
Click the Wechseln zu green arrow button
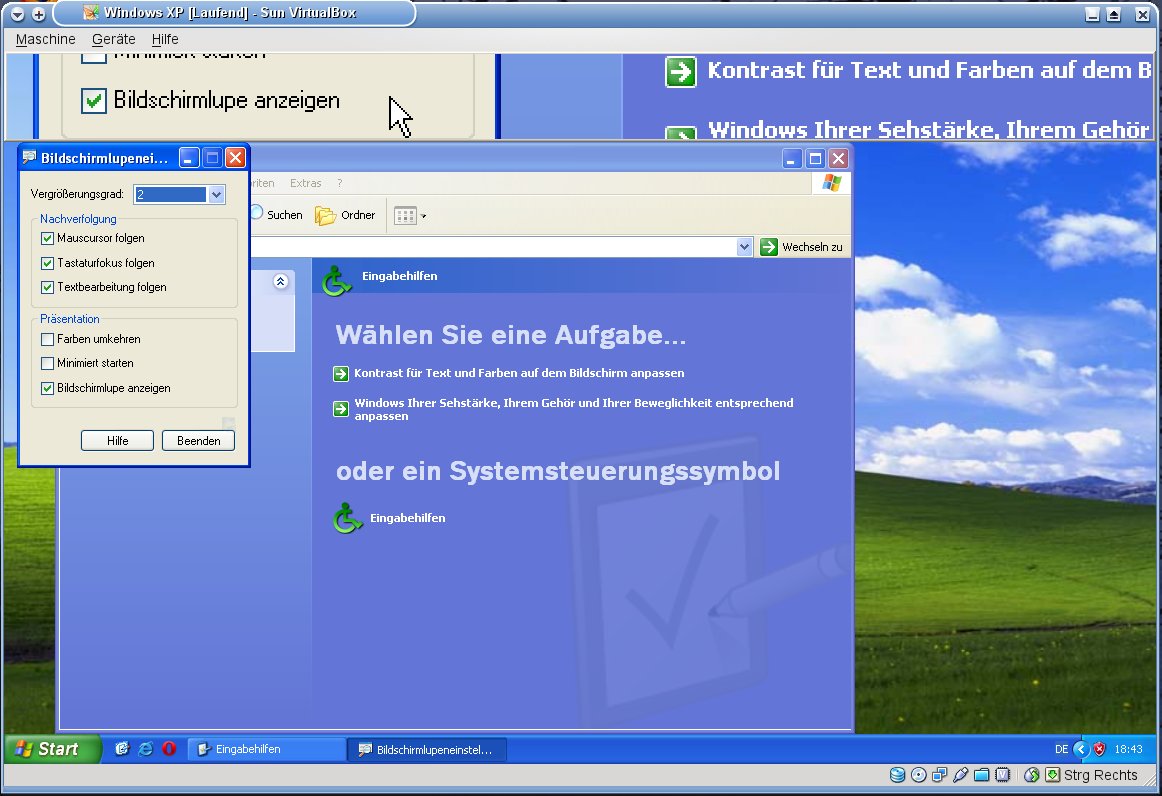tap(769, 247)
